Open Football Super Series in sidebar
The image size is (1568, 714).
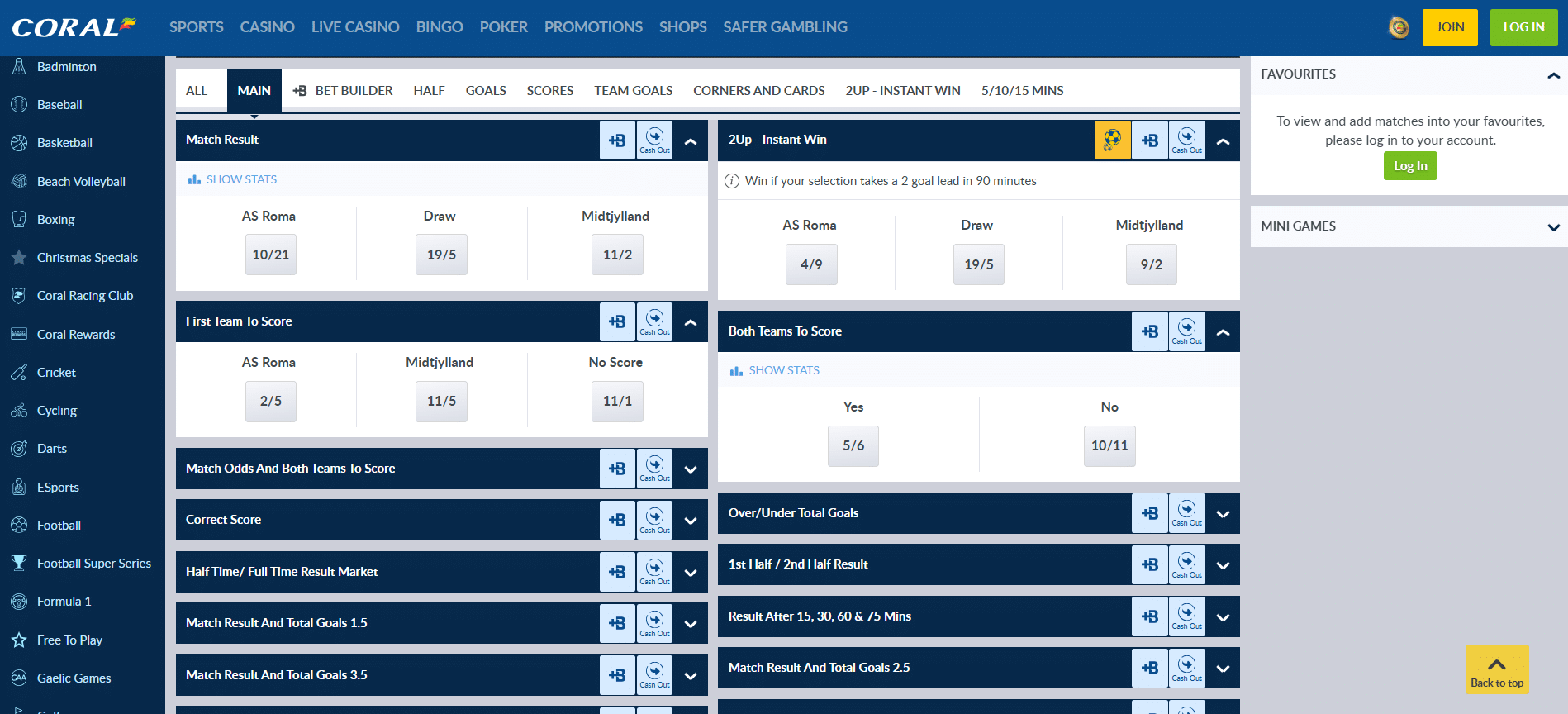94,564
